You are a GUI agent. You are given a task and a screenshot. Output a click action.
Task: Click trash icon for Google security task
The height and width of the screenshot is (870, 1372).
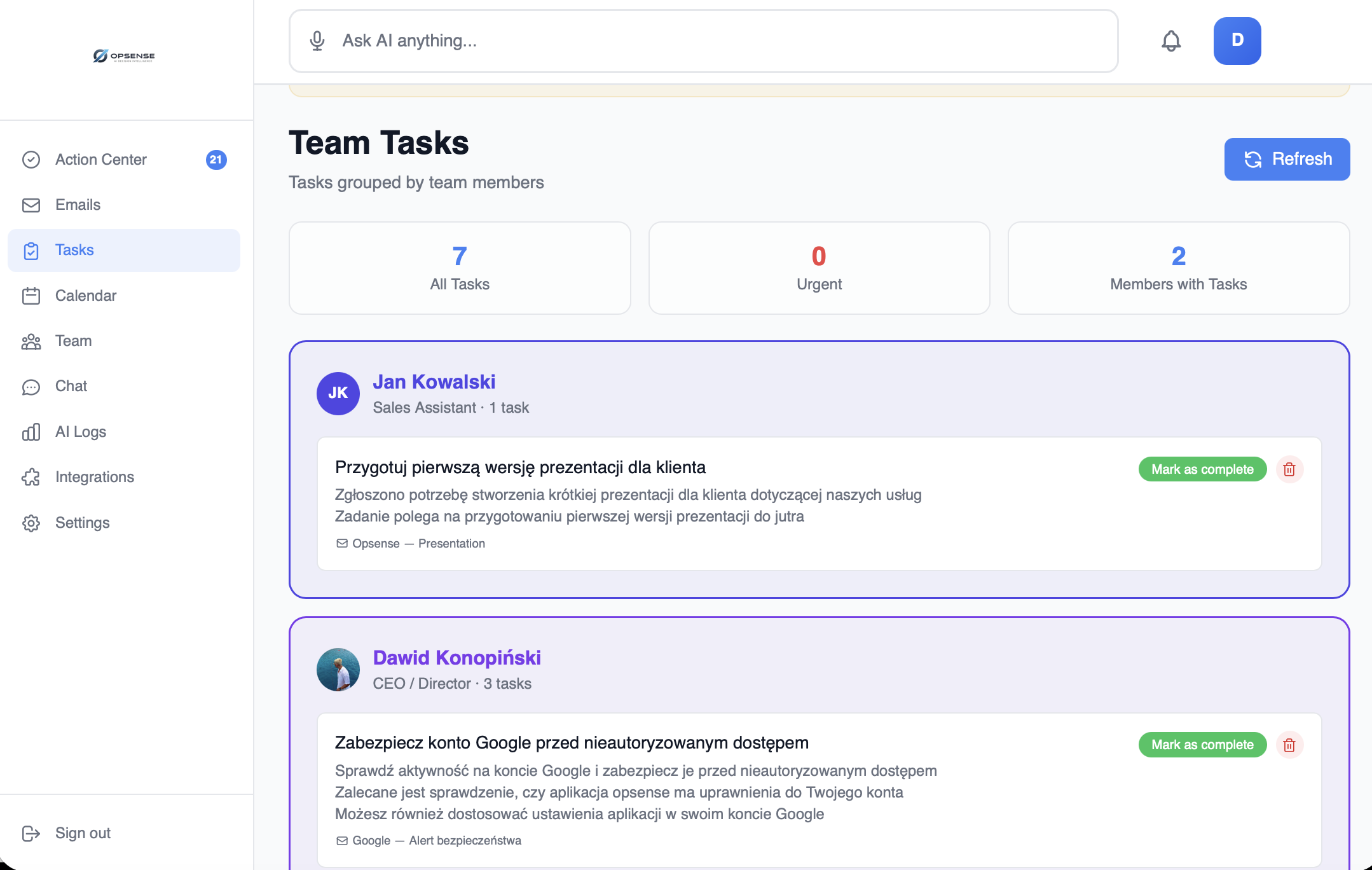point(1289,745)
